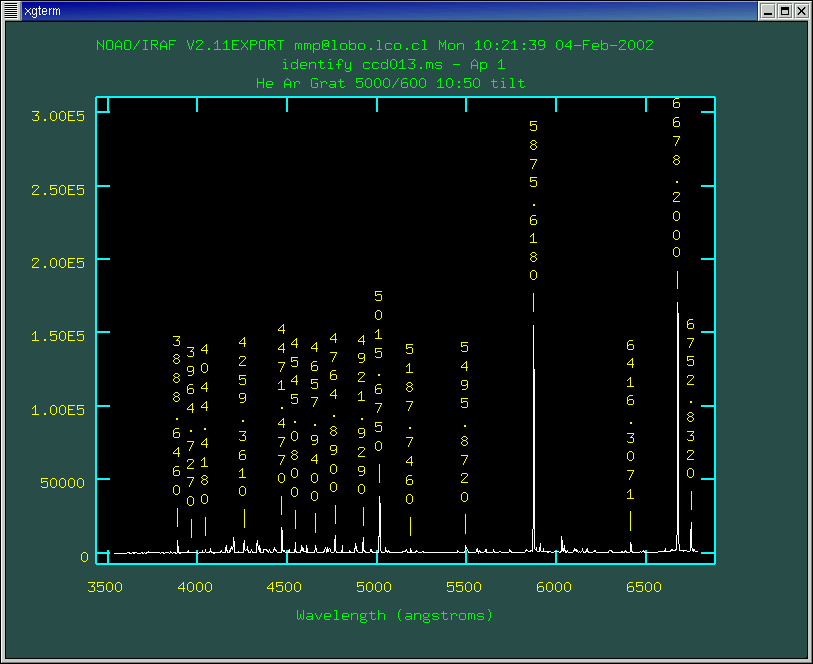Image resolution: width=813 pixels, height=664 pixels.
Task: Click the 'identify ccd013.ms - Ap 1' title
Action: pyautogui.click(x=393, y=65)
